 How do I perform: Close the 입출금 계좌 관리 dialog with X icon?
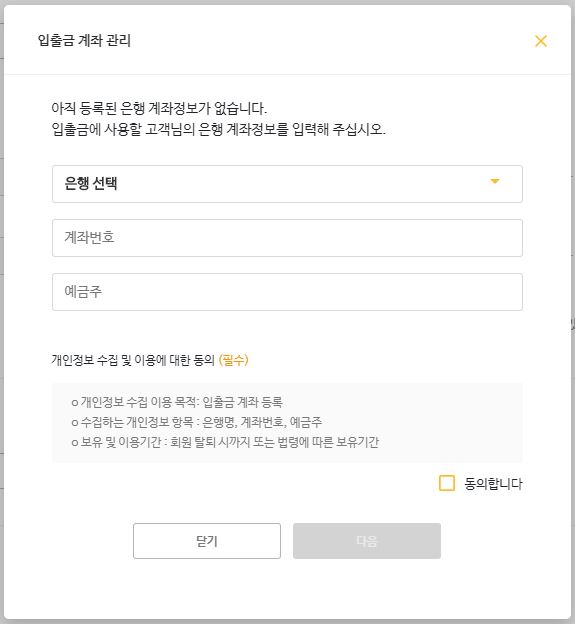click(541, 41)
